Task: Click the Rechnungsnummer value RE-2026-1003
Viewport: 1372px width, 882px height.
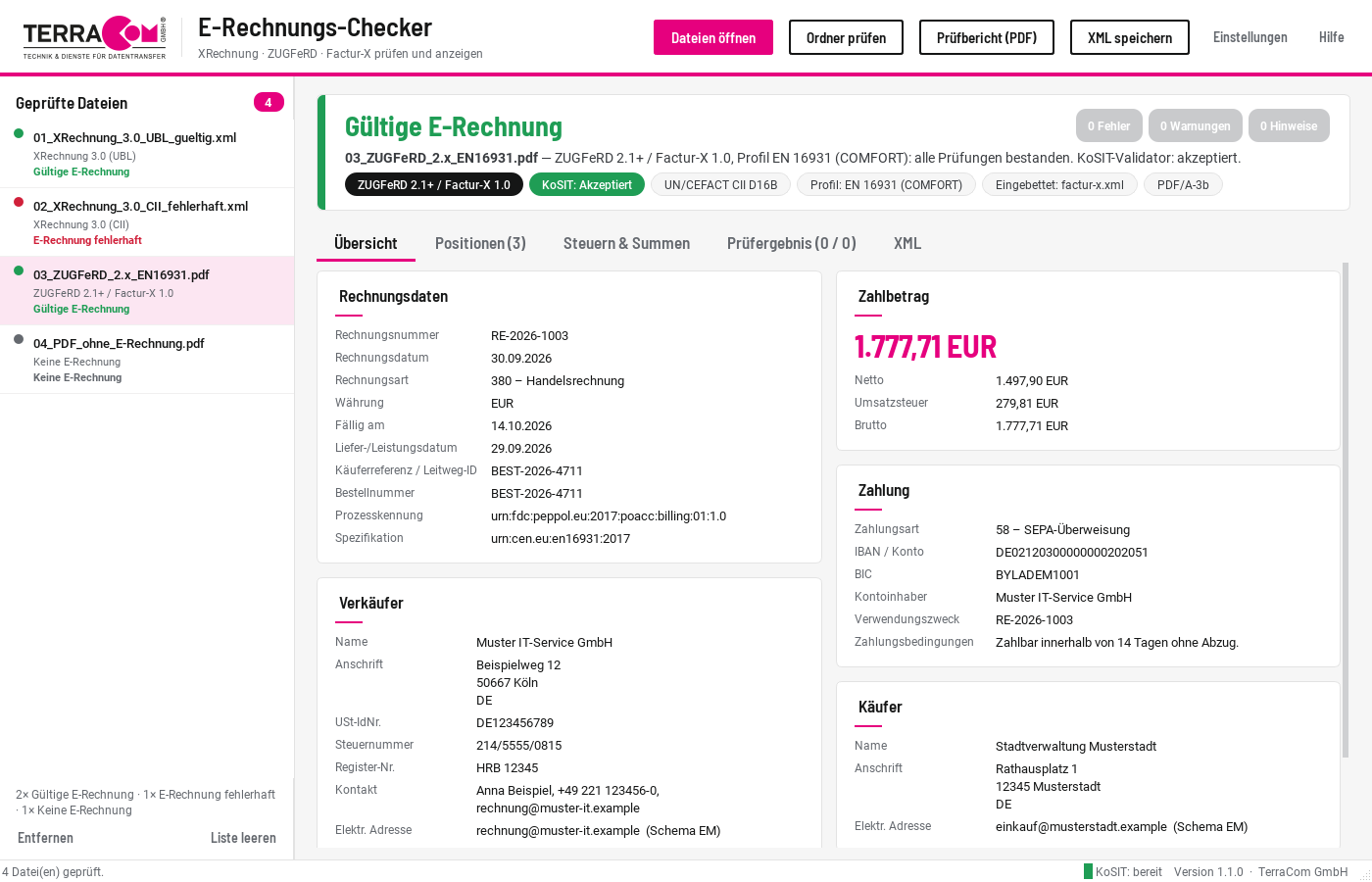Action: click(529, 335)
